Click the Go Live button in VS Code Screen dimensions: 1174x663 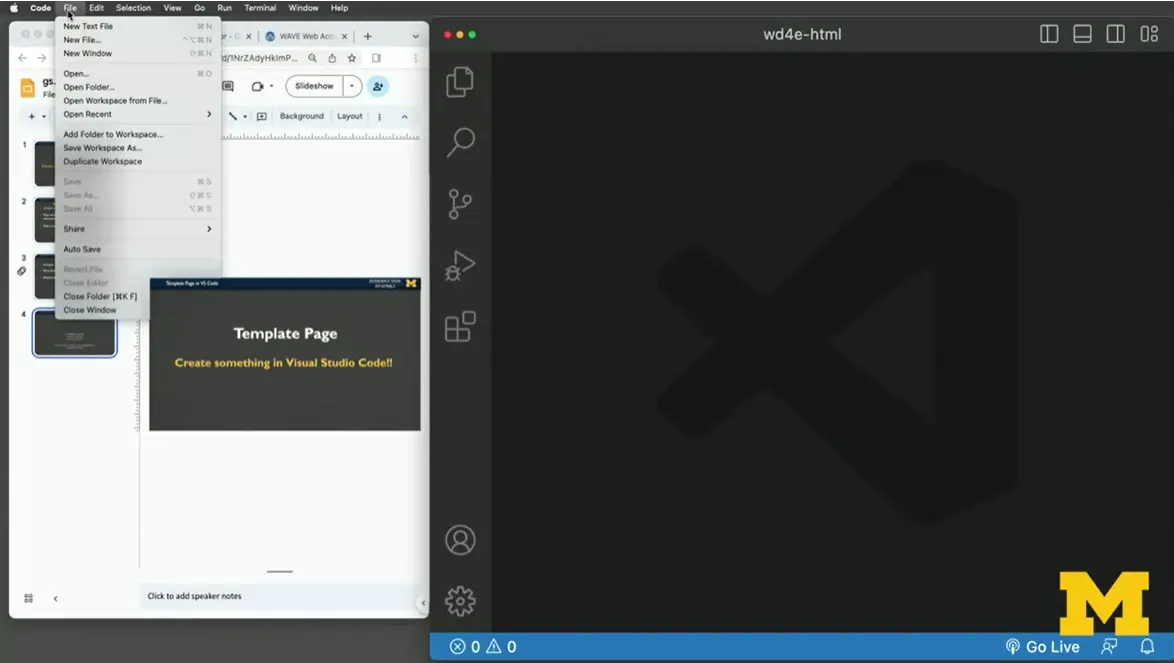[1043, 646]
